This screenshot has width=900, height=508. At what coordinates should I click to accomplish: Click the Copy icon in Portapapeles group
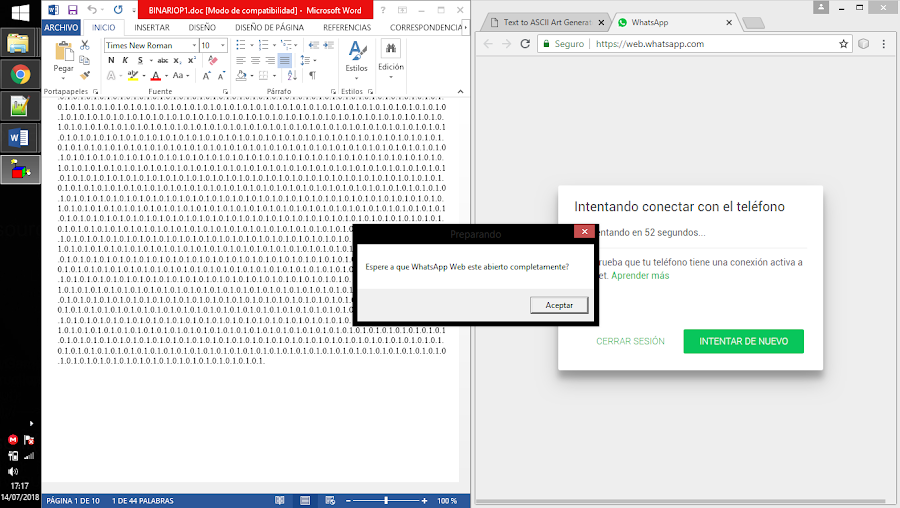click(85, 60)
